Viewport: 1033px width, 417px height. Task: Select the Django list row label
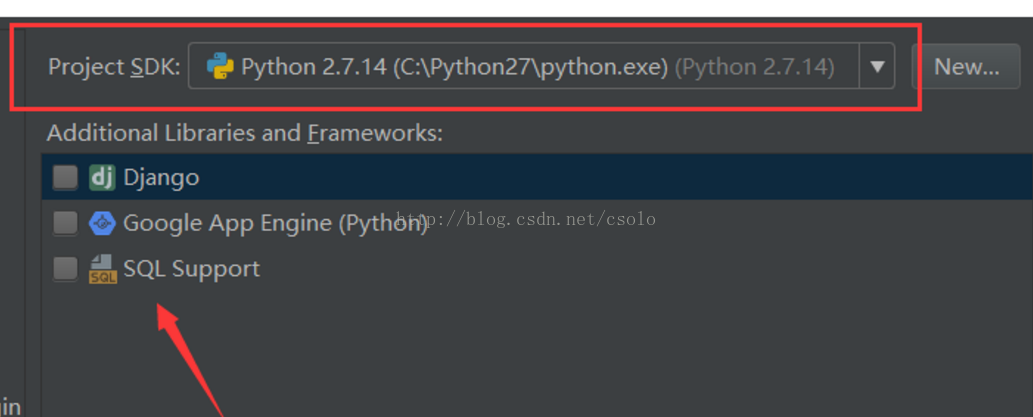point(161,178)
